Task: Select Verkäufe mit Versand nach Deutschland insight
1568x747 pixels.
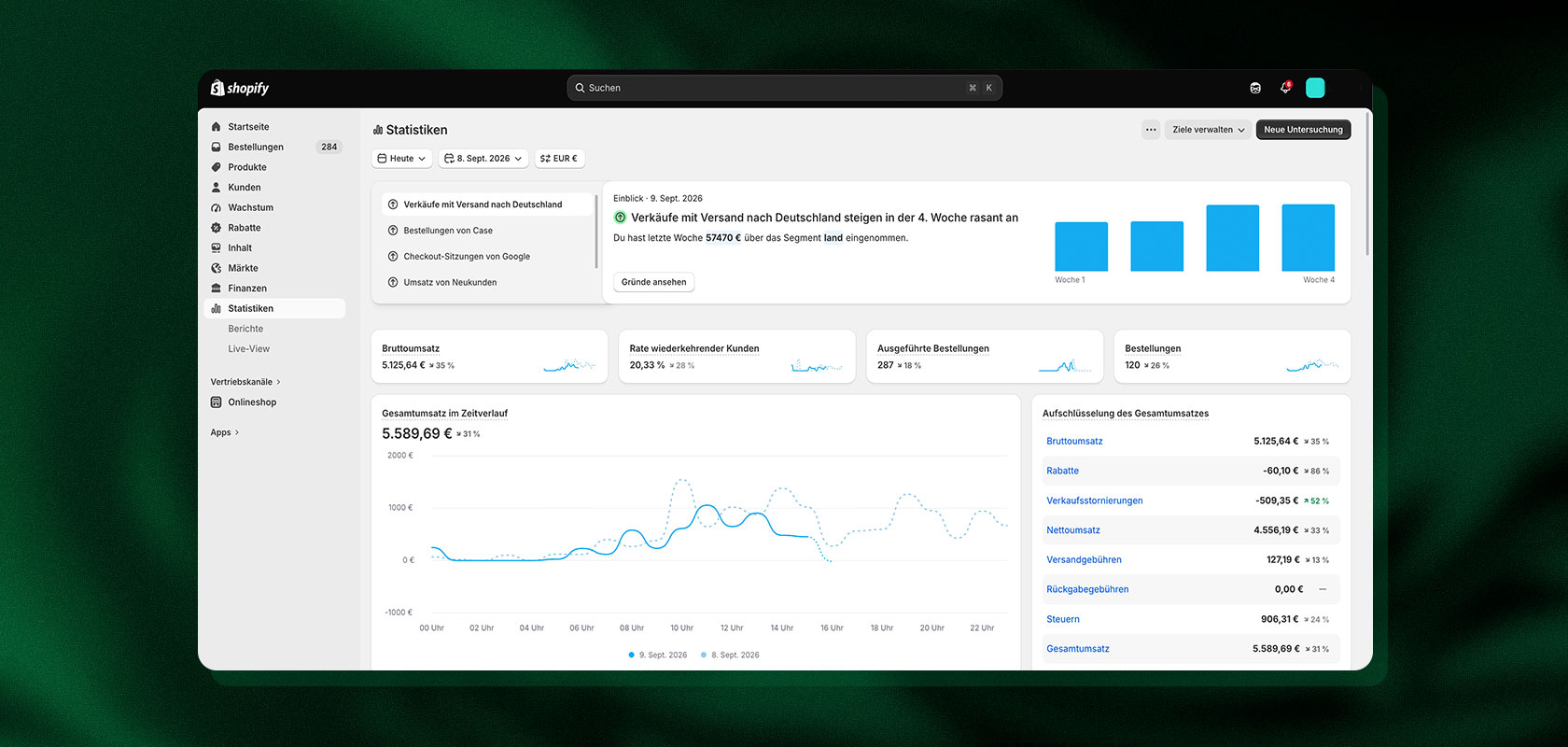Action: (487, 204)
